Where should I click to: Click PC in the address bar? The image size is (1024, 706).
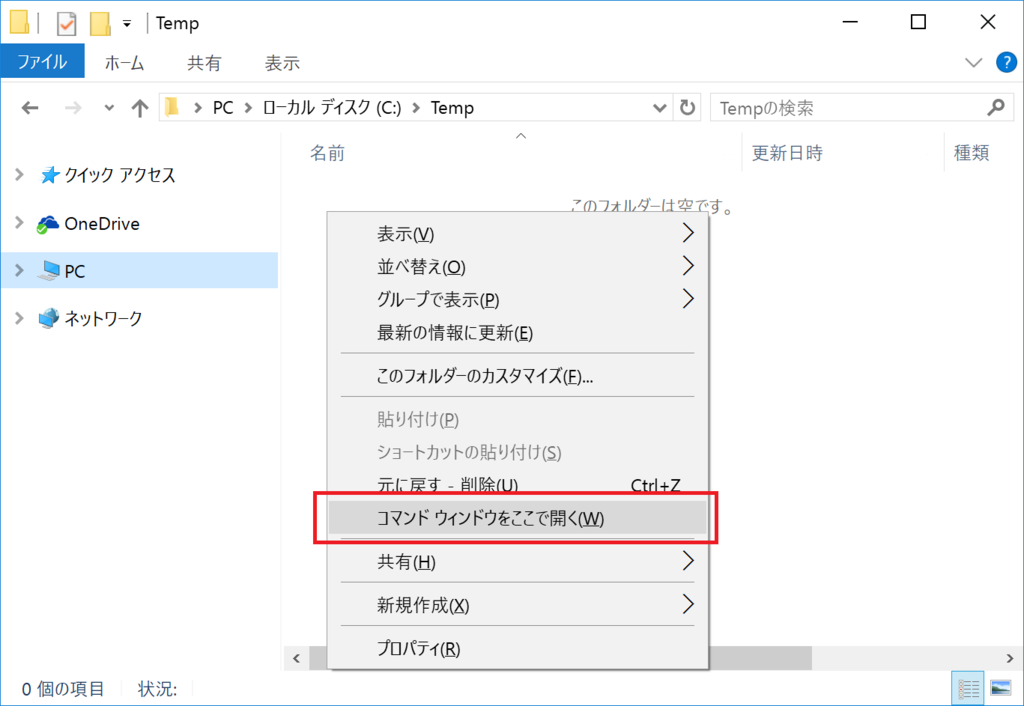[223, 108]
